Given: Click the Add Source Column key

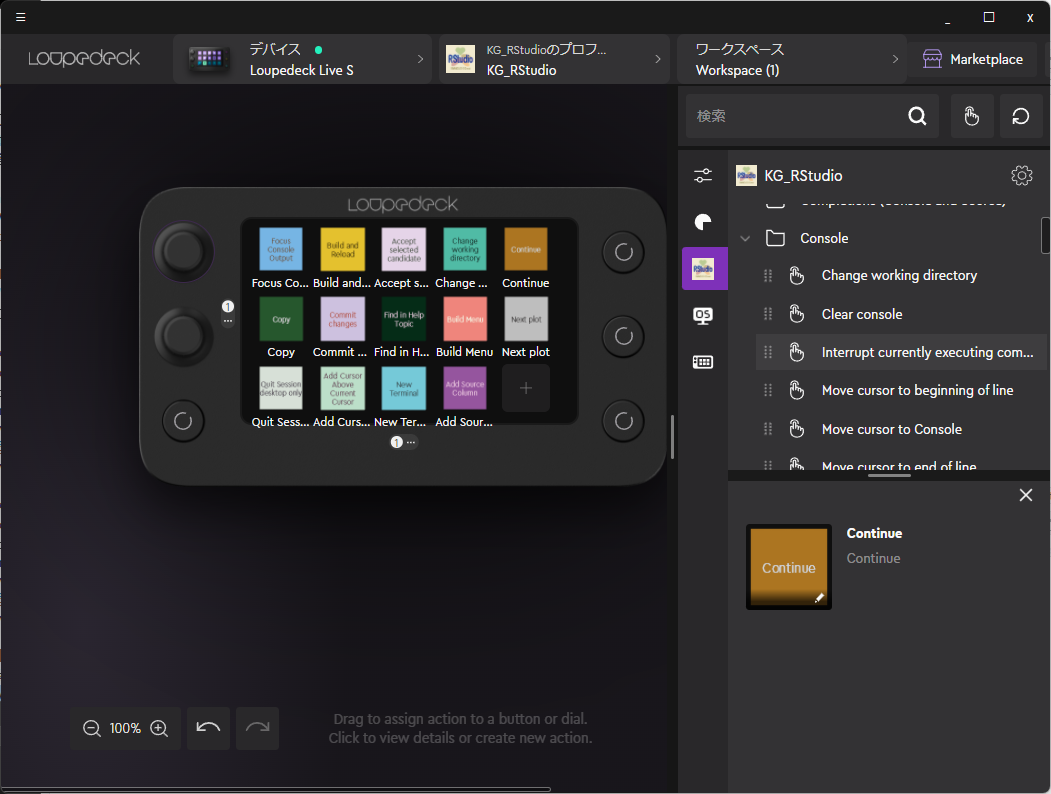Looking at the screenshot, I should [x=465, y=389].
